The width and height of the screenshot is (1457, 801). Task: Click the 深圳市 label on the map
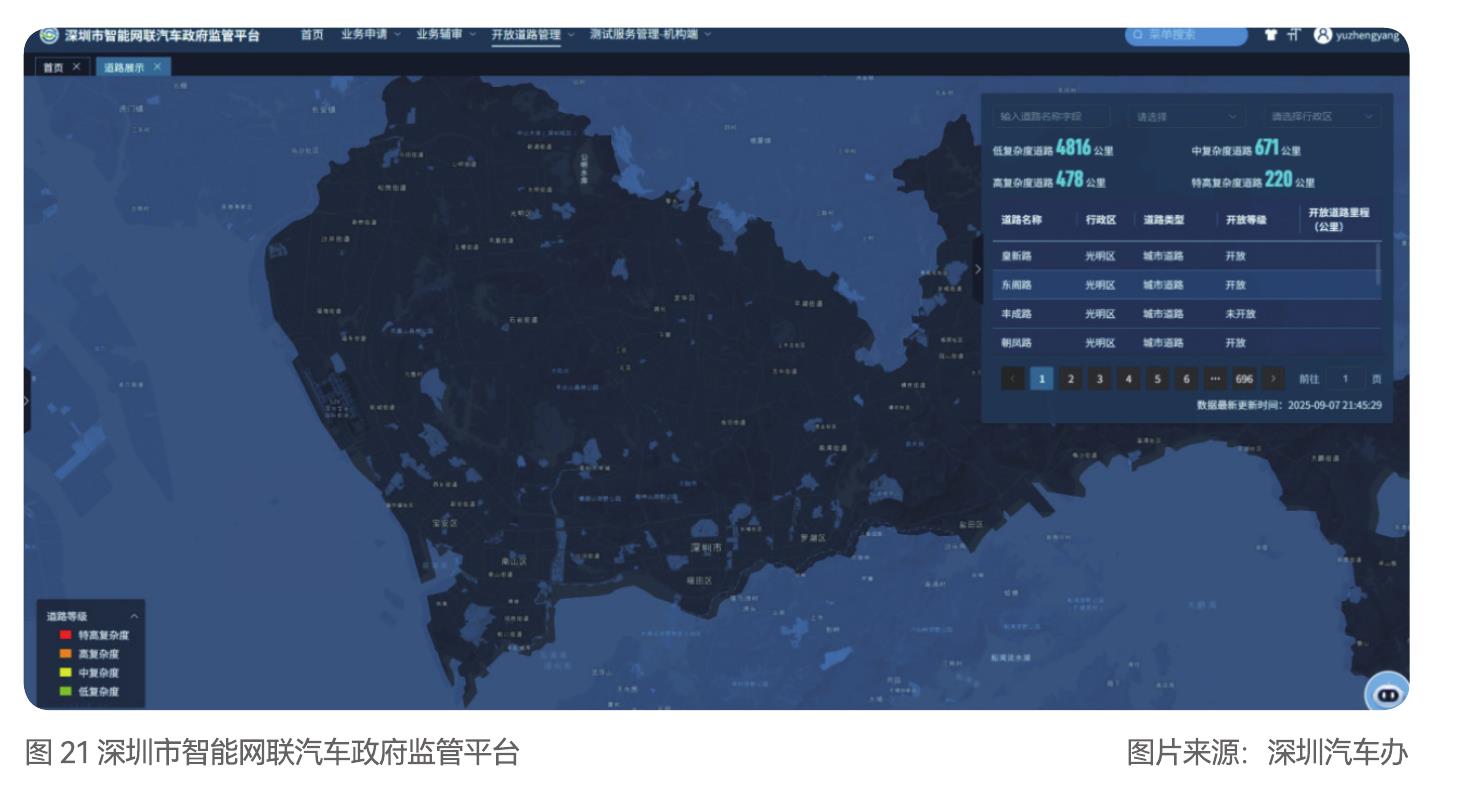706,548
